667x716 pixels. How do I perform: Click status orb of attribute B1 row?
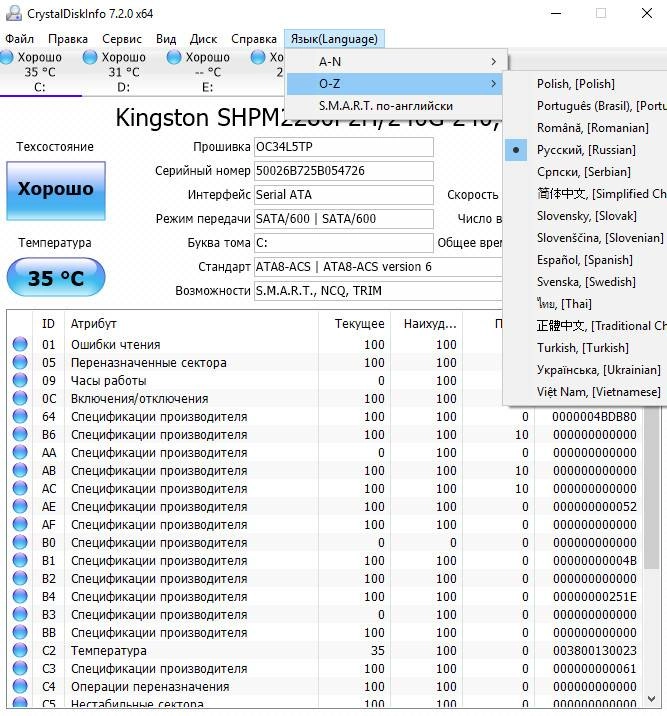pos(20,560)
